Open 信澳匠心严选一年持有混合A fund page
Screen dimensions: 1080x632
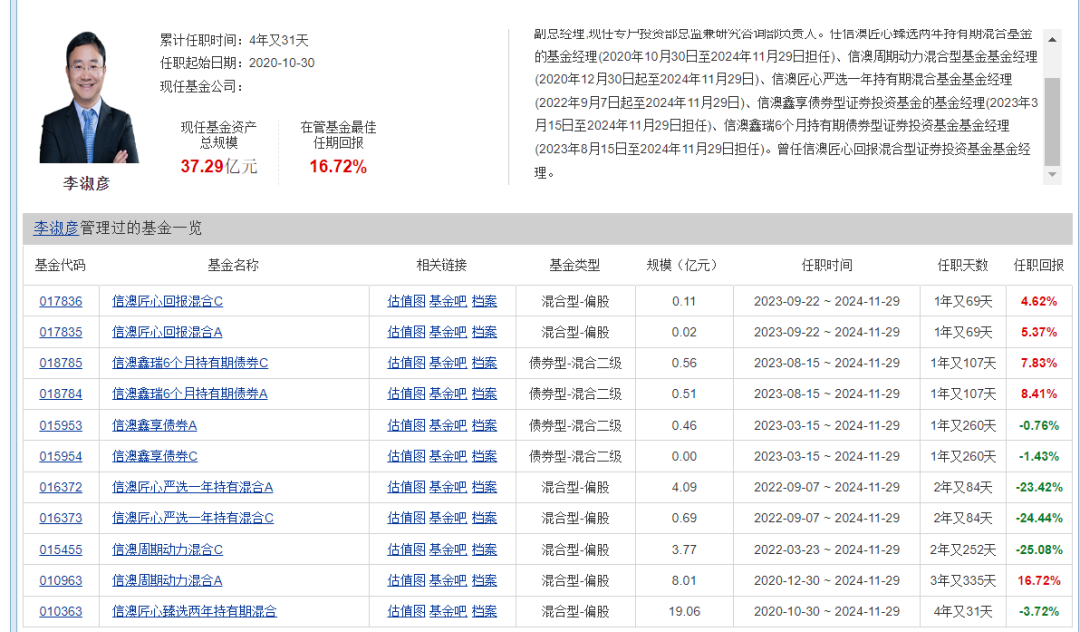[x=192, y=487]
